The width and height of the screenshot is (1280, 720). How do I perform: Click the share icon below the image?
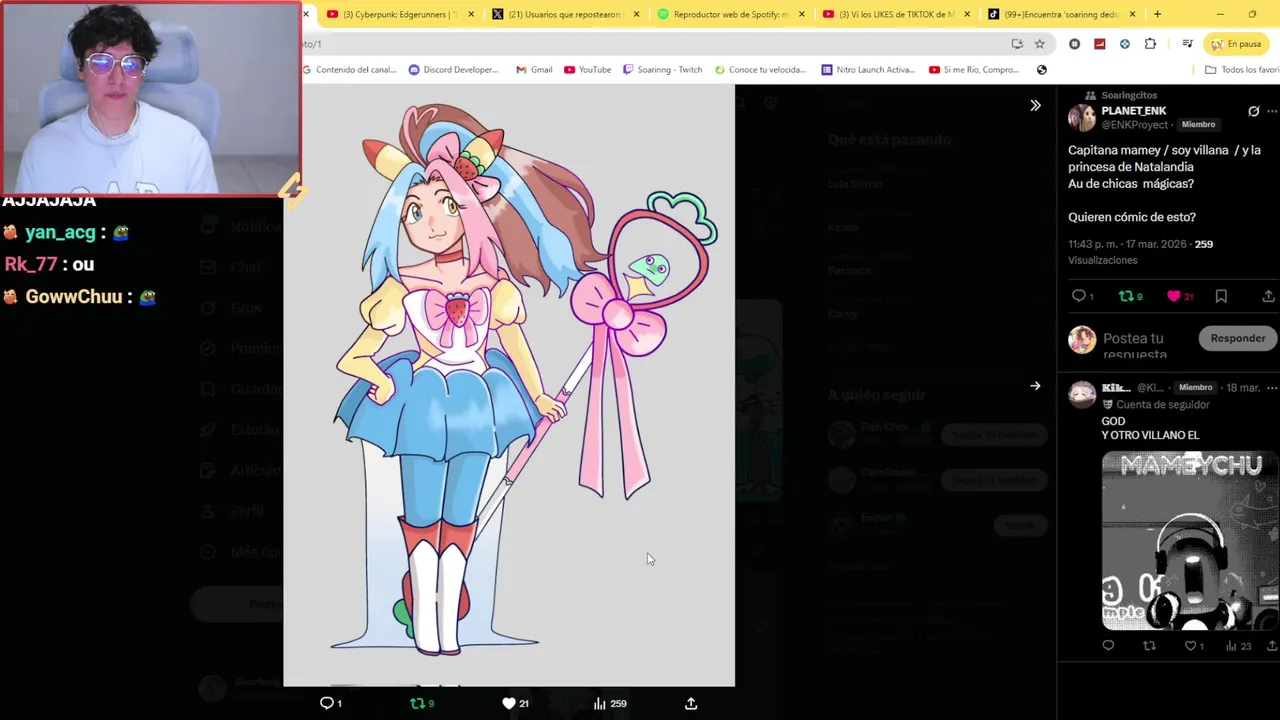[691, 703]
